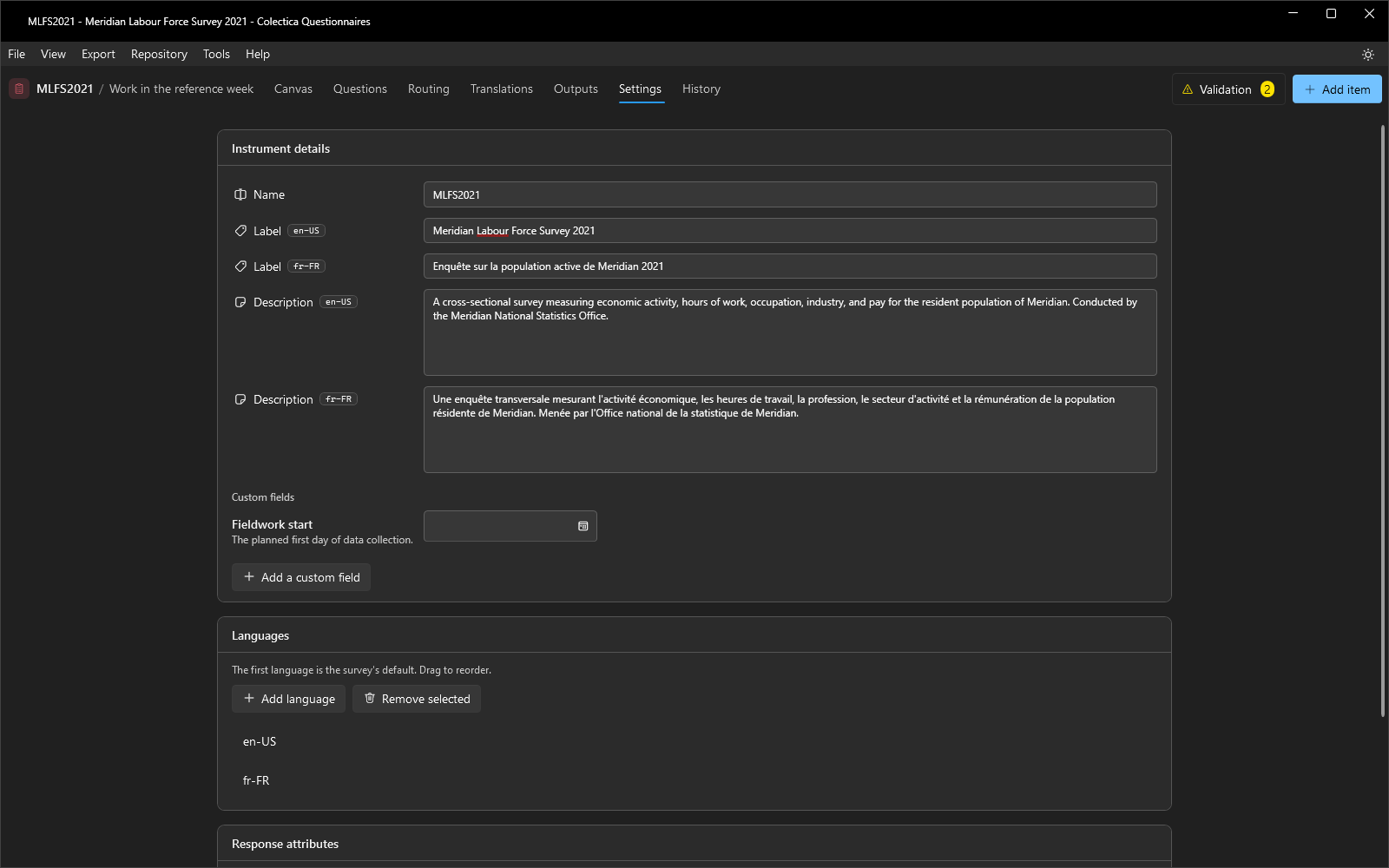Select the fr-FR language row
Image resolution: width=1389 pixels, height=868 pixels.
694,780
